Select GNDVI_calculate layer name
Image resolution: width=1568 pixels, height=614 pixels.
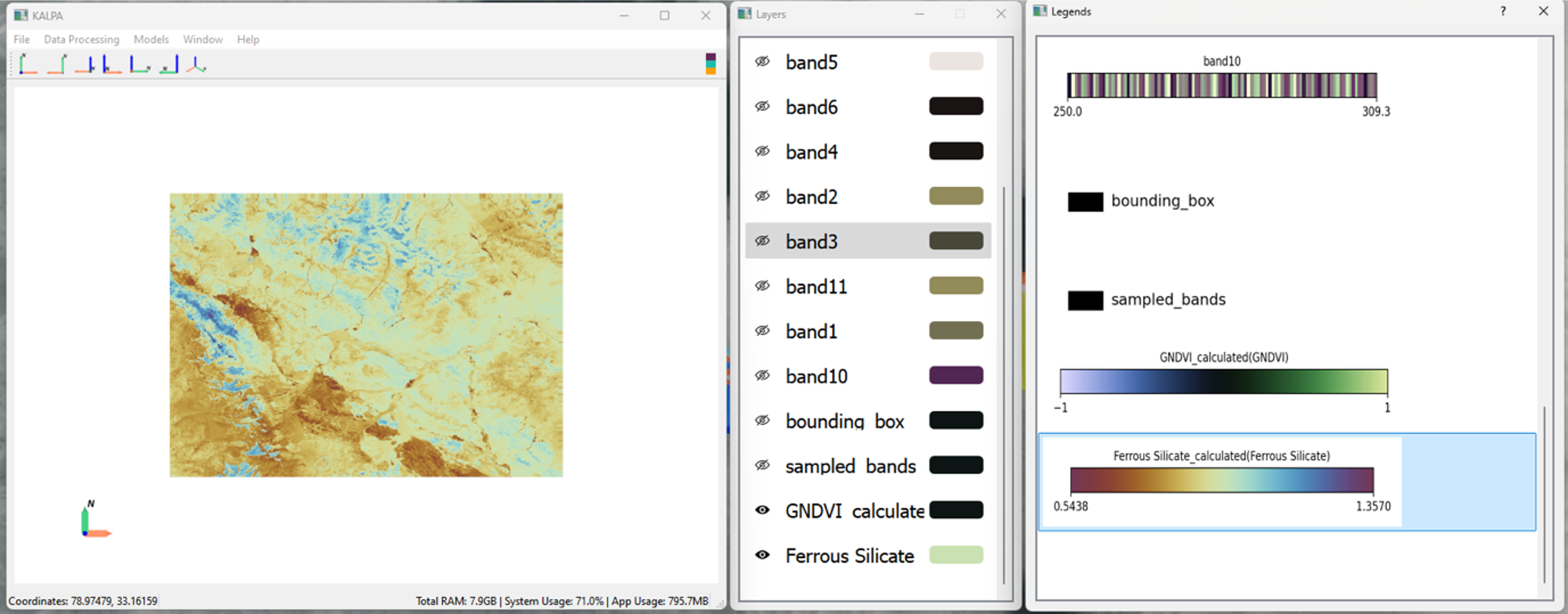[855, 511]
